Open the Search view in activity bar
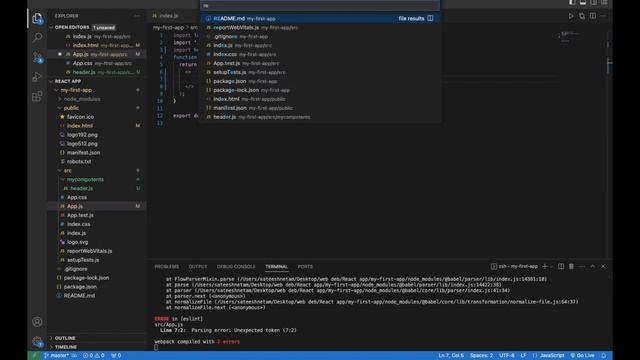The image size is (640, 360). click(37, 37)
